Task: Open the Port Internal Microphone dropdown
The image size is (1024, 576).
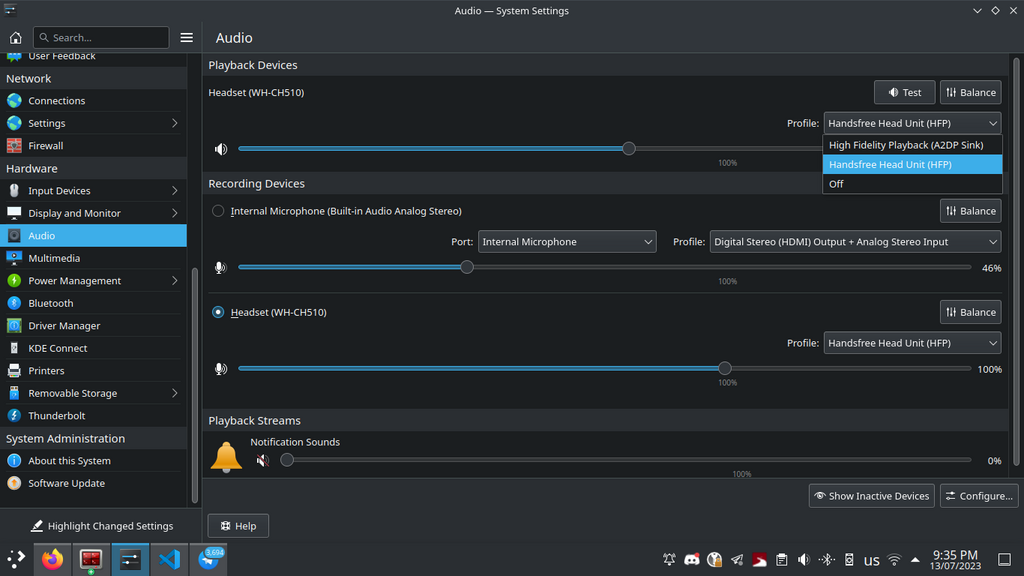Action: [x=566, y=242]
